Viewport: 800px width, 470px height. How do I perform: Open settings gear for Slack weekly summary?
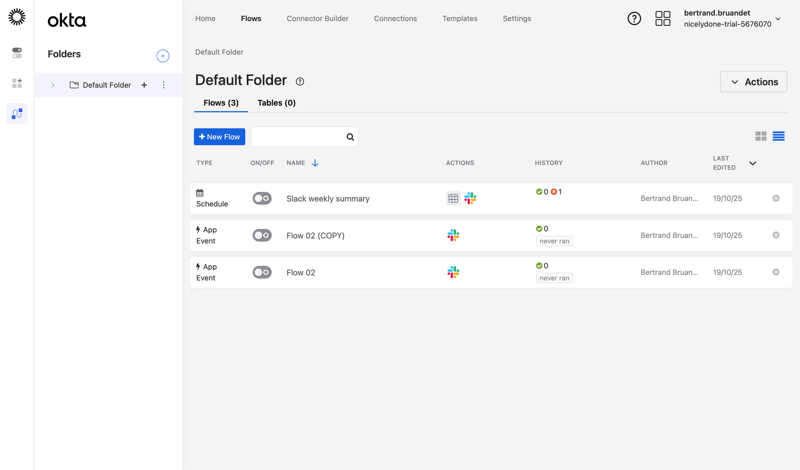pos(776,198)
